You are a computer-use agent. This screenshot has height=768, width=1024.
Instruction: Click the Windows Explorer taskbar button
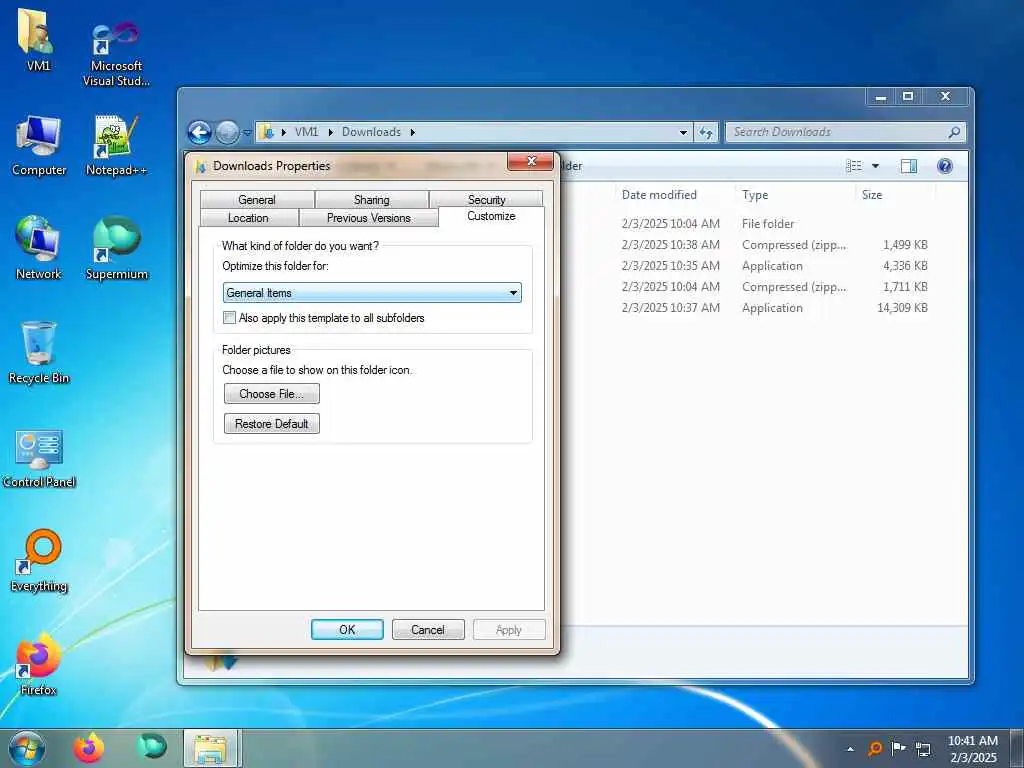point(212,748)
